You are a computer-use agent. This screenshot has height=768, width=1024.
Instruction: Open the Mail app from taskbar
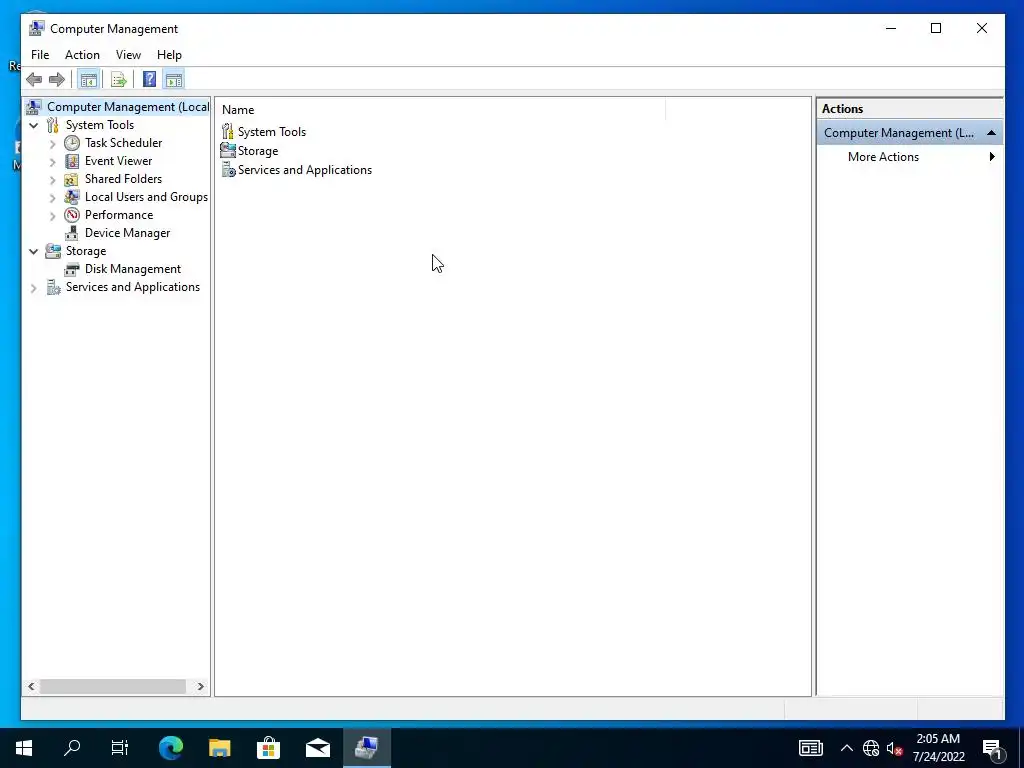tap(317, 748)
